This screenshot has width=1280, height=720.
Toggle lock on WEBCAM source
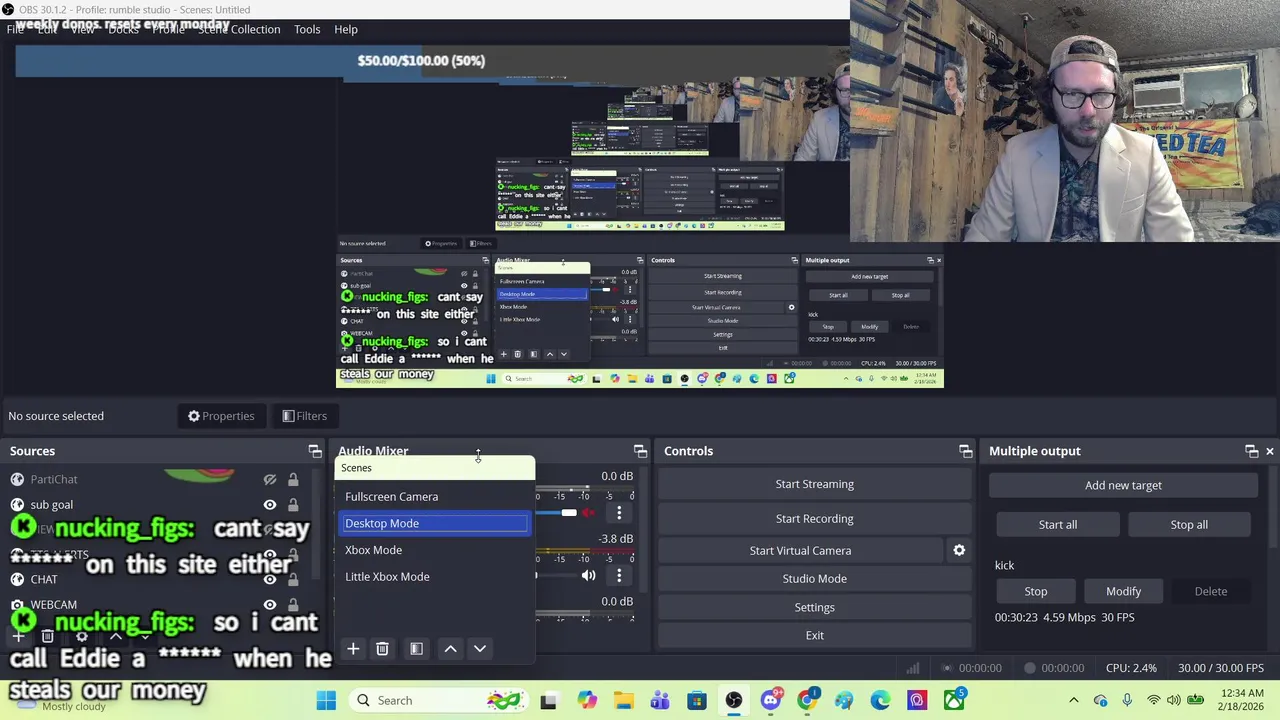point(293,604)
